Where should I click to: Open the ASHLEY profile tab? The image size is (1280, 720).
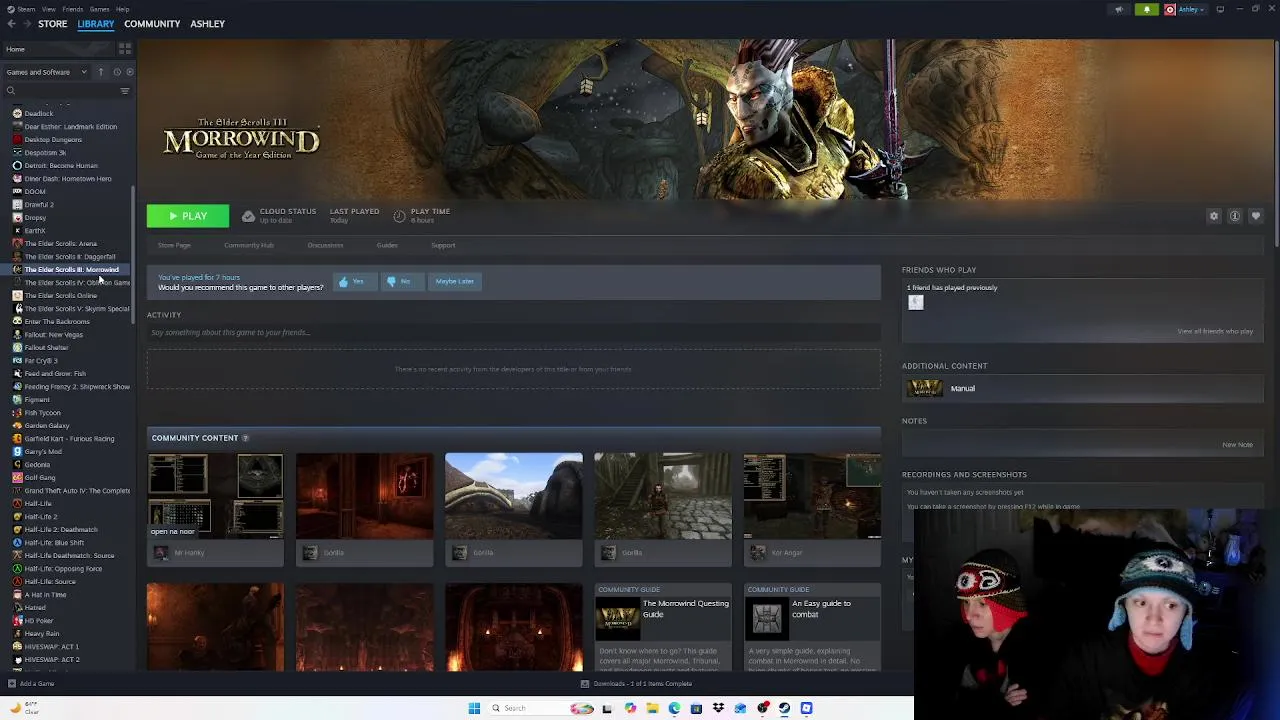tap(208, 24)
